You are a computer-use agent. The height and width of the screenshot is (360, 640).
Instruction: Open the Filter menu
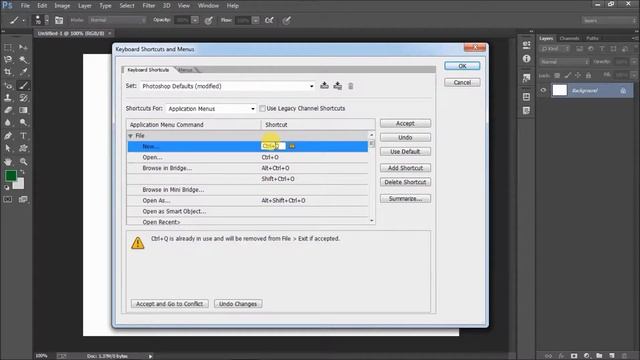(x=149, y=6)
